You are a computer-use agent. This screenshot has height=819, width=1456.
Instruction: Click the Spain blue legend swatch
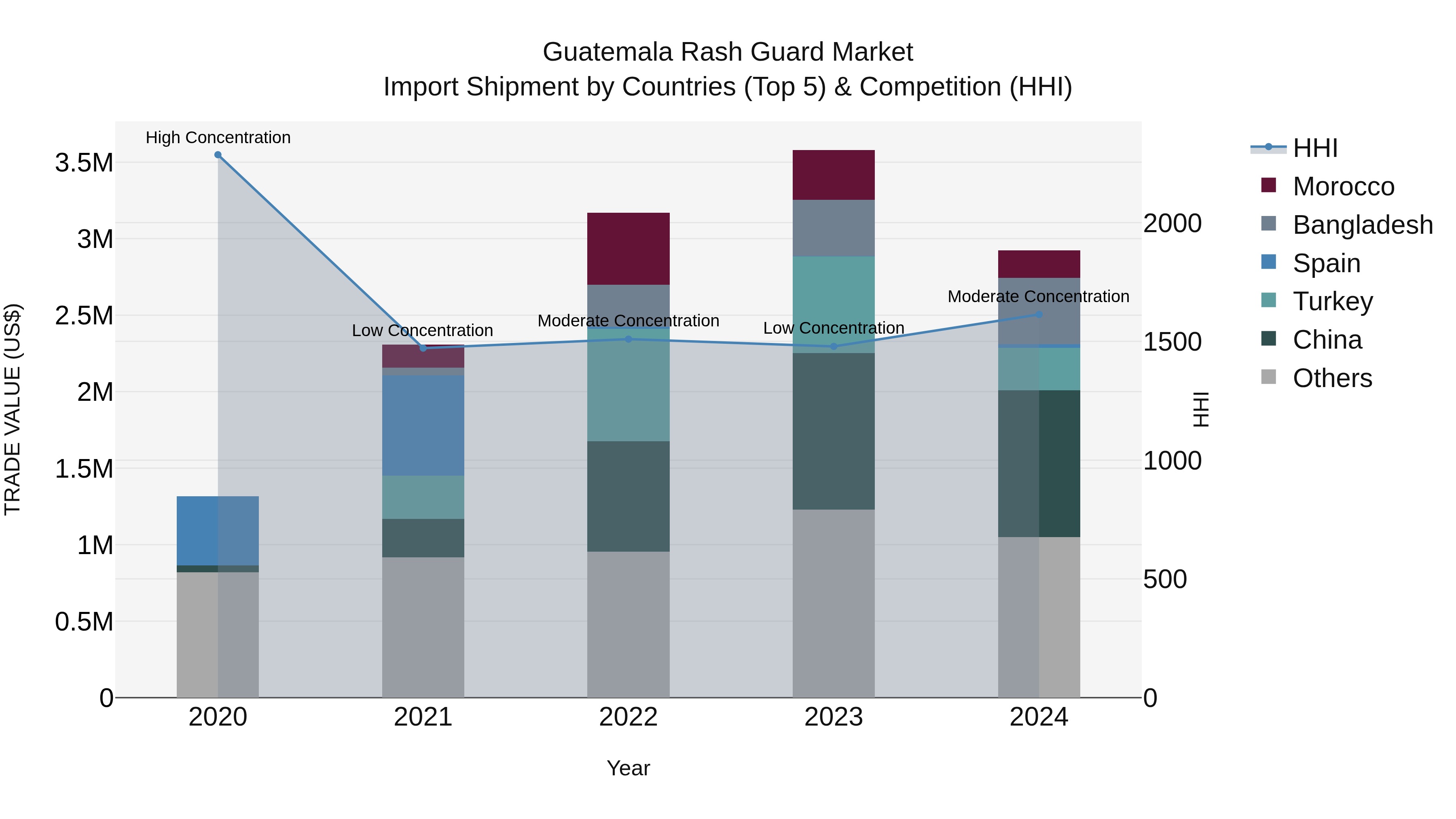click(1268, 262)
